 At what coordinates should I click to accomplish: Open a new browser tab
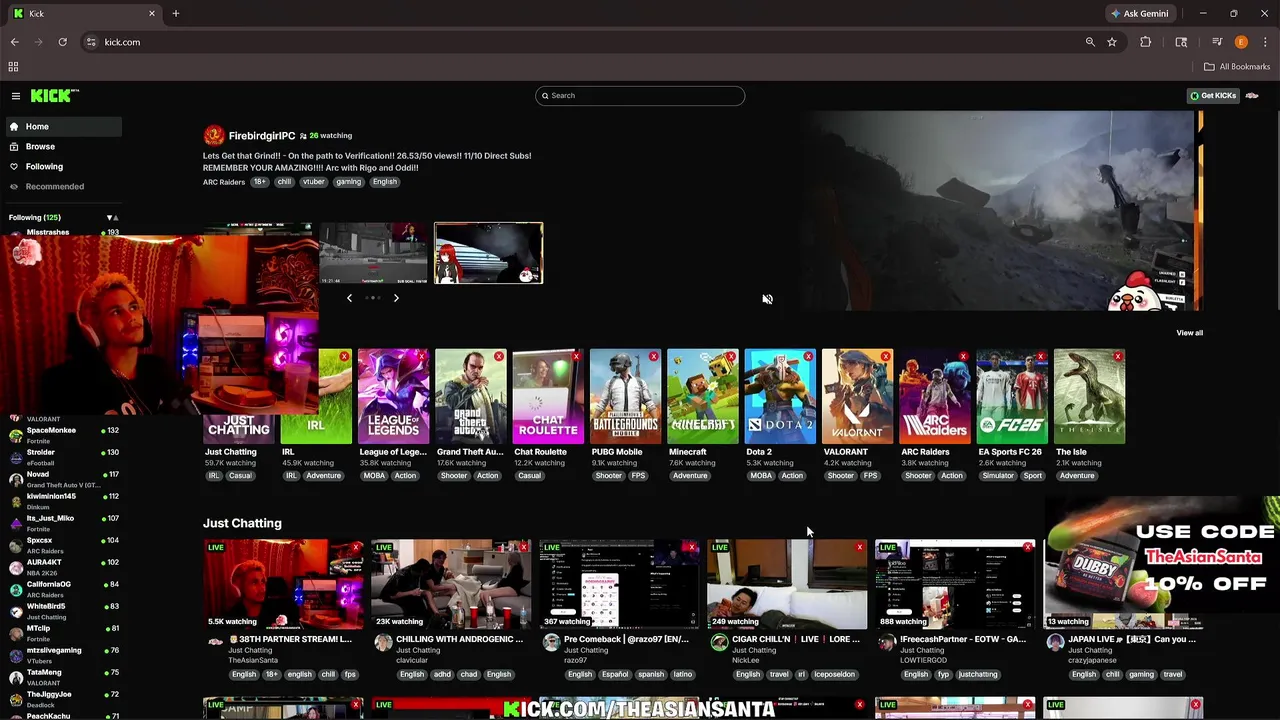point(176,14)
